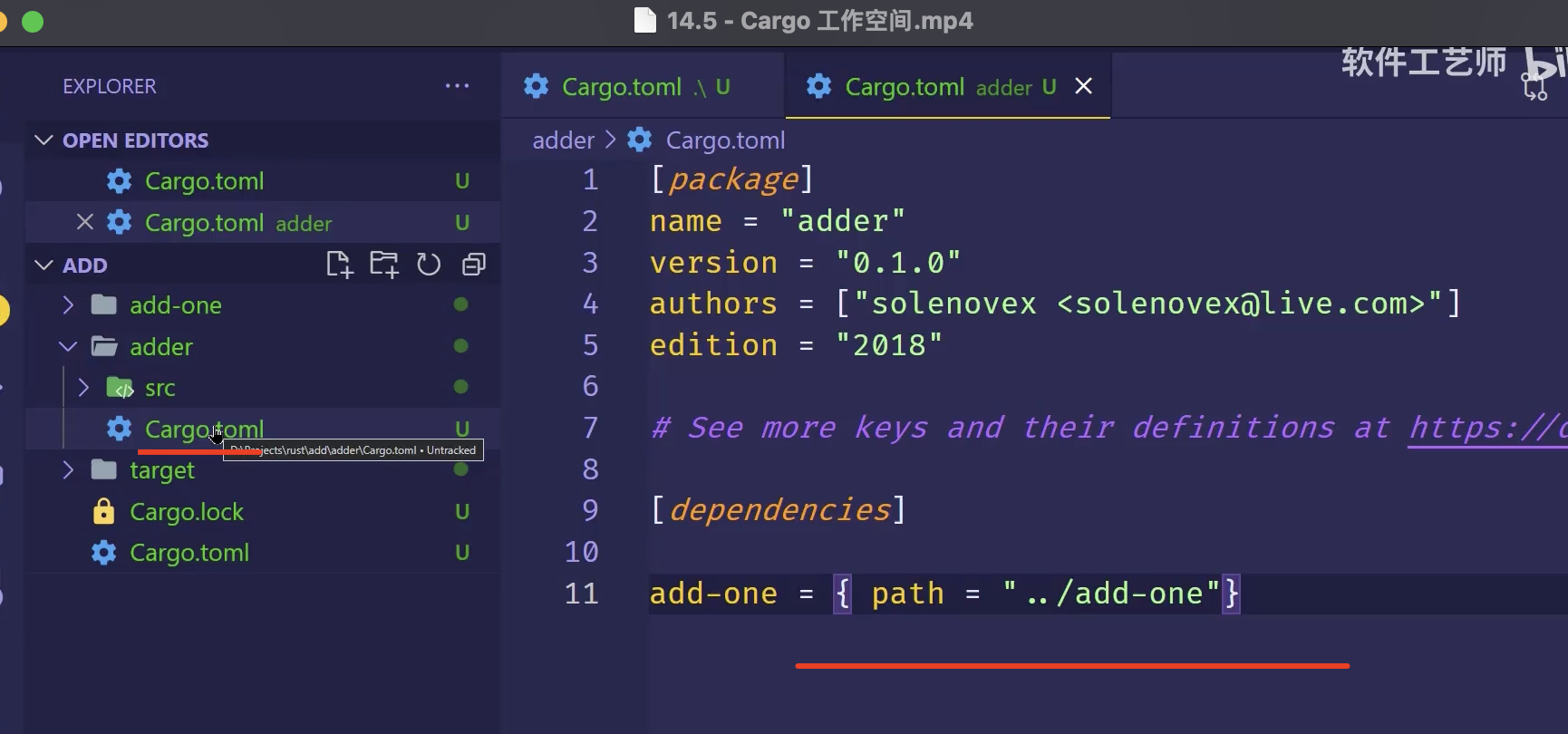Click the New Folder icon in explorer

click(x=383, y=265)
